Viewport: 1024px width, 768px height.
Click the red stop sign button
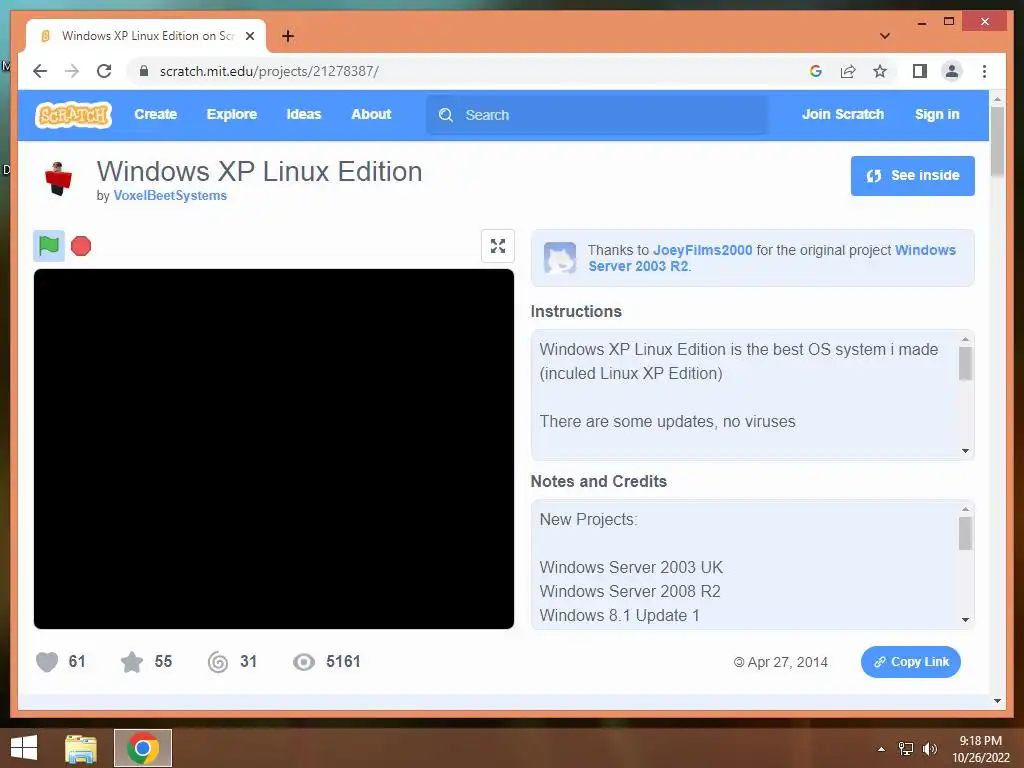click(x=81, y=246)
